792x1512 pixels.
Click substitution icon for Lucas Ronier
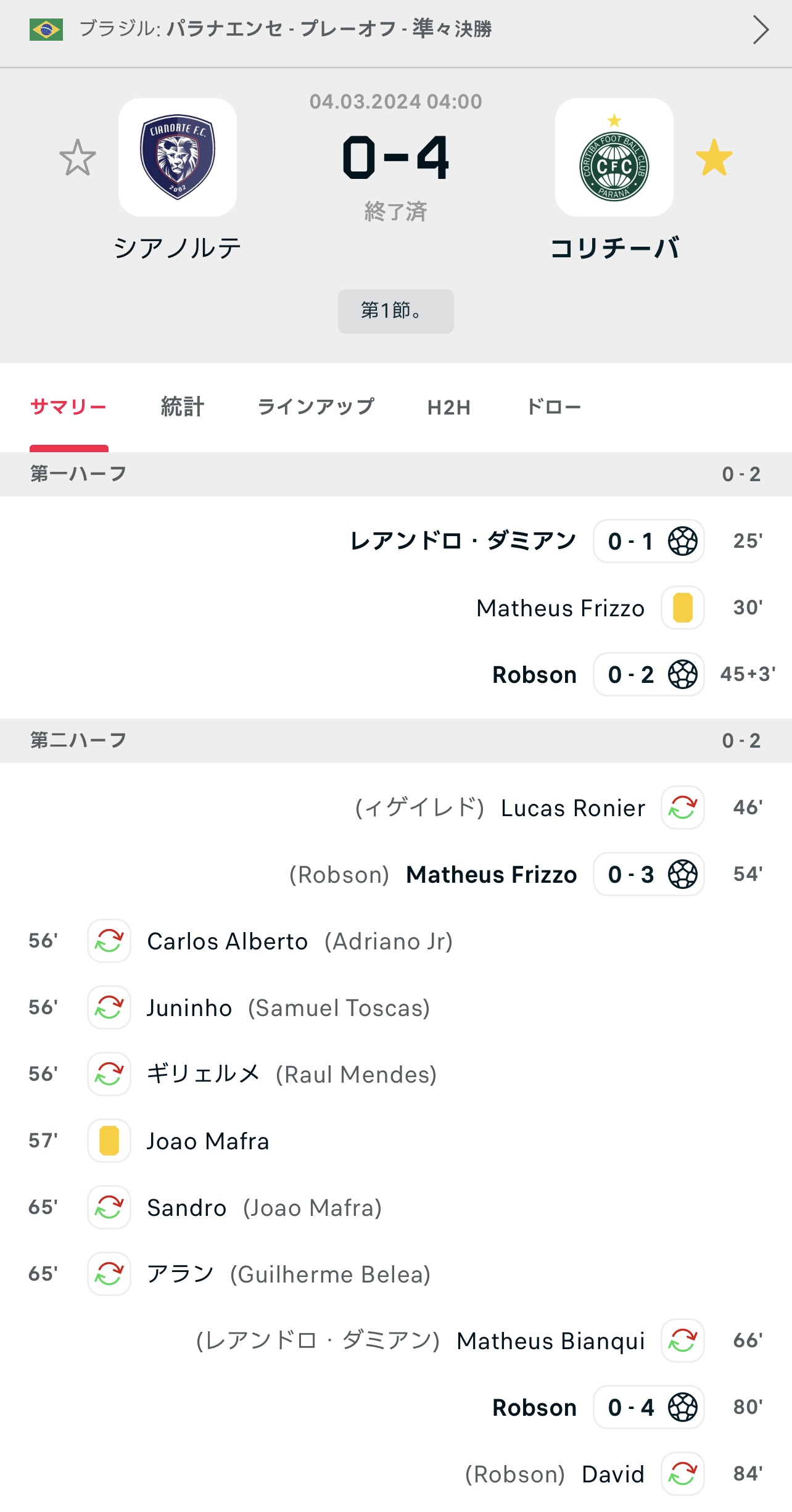(683, 808)
